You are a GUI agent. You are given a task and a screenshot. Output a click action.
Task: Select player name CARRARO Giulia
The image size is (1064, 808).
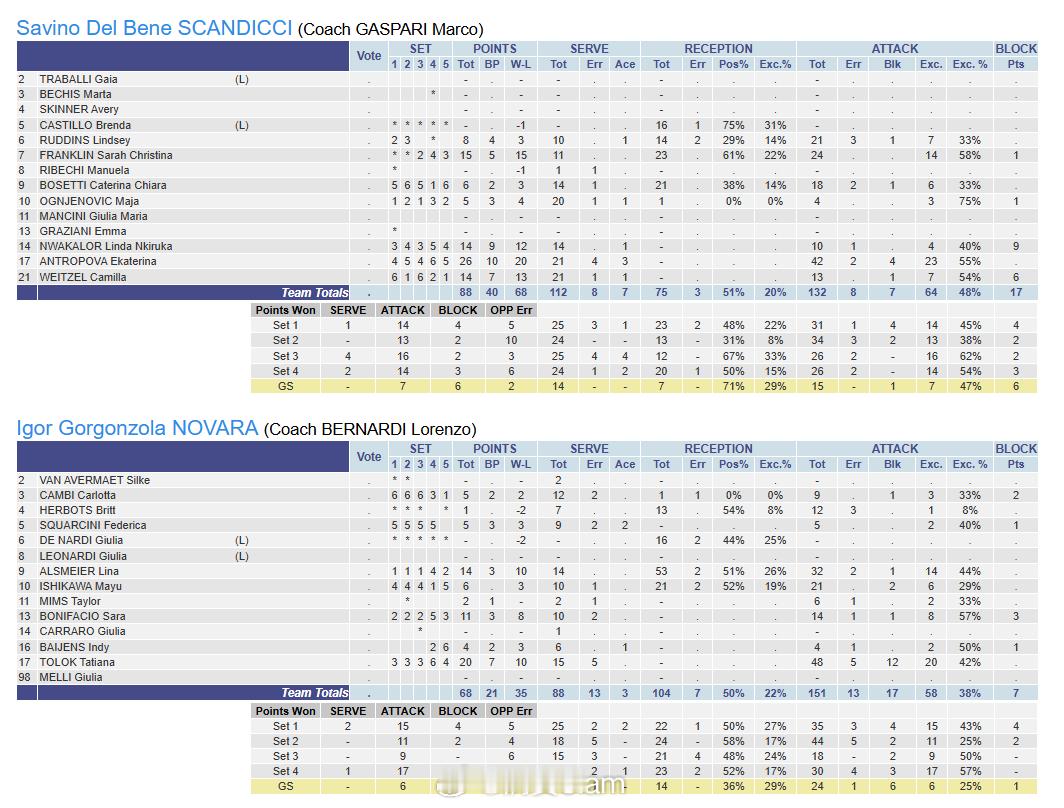(x=82, y=631)
